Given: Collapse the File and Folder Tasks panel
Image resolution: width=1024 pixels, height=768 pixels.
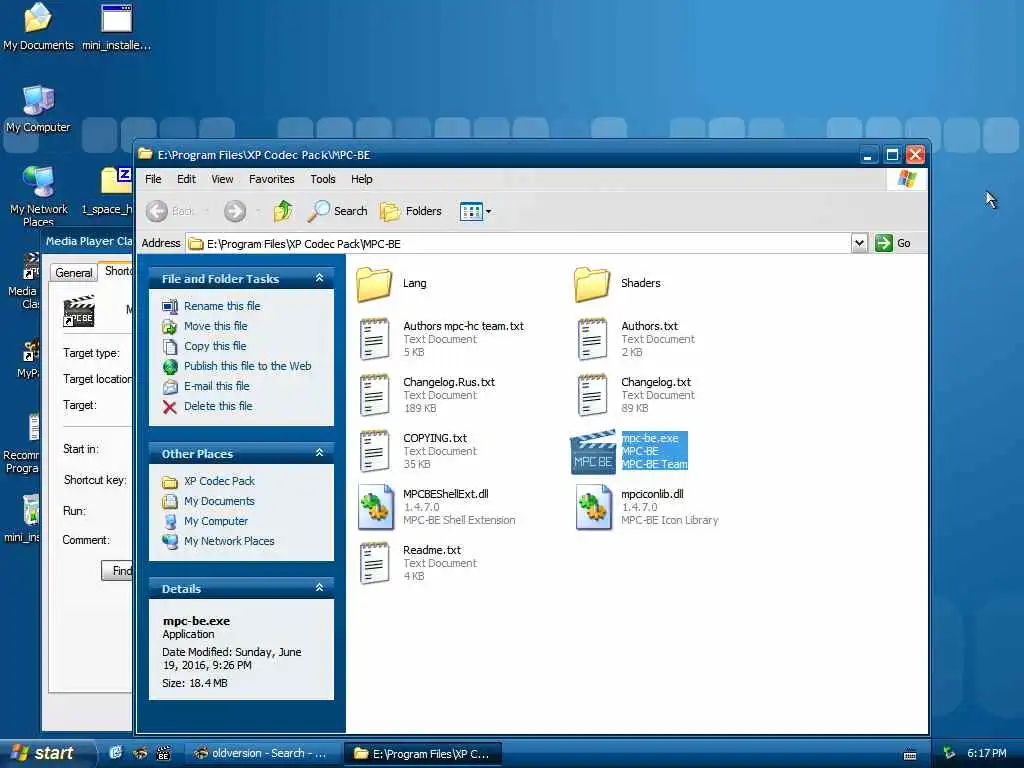Looking at the screenshot, I should 319,278.
